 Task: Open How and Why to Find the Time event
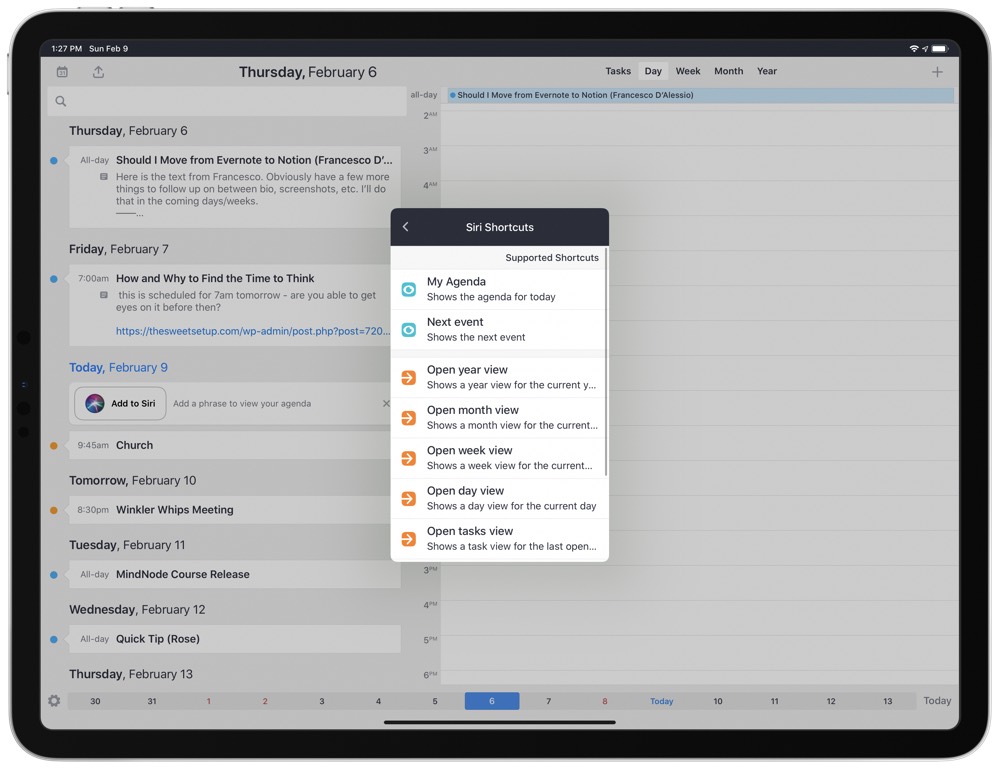[235, 305]
